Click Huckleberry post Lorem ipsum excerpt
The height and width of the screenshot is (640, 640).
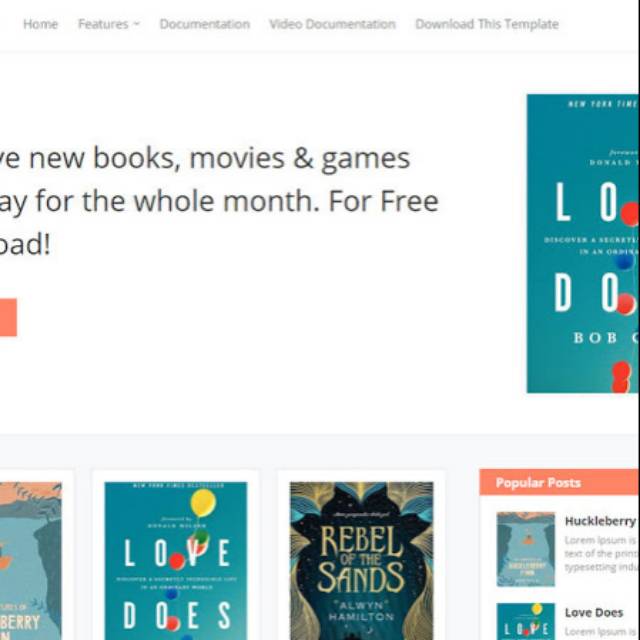pos(601,553)
